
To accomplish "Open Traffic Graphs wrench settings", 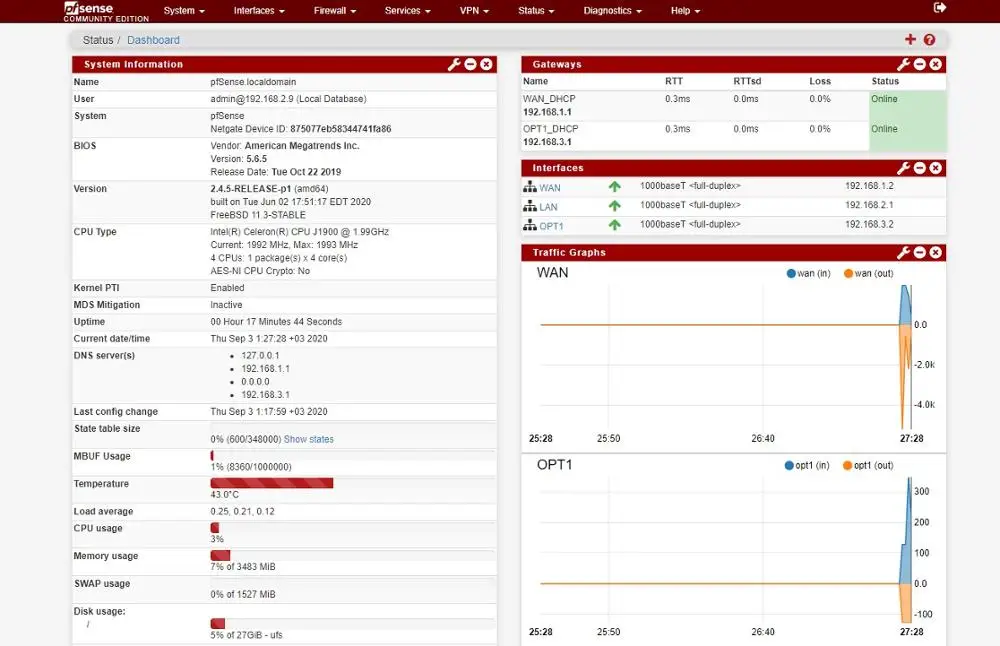I will tap(903, 253).
